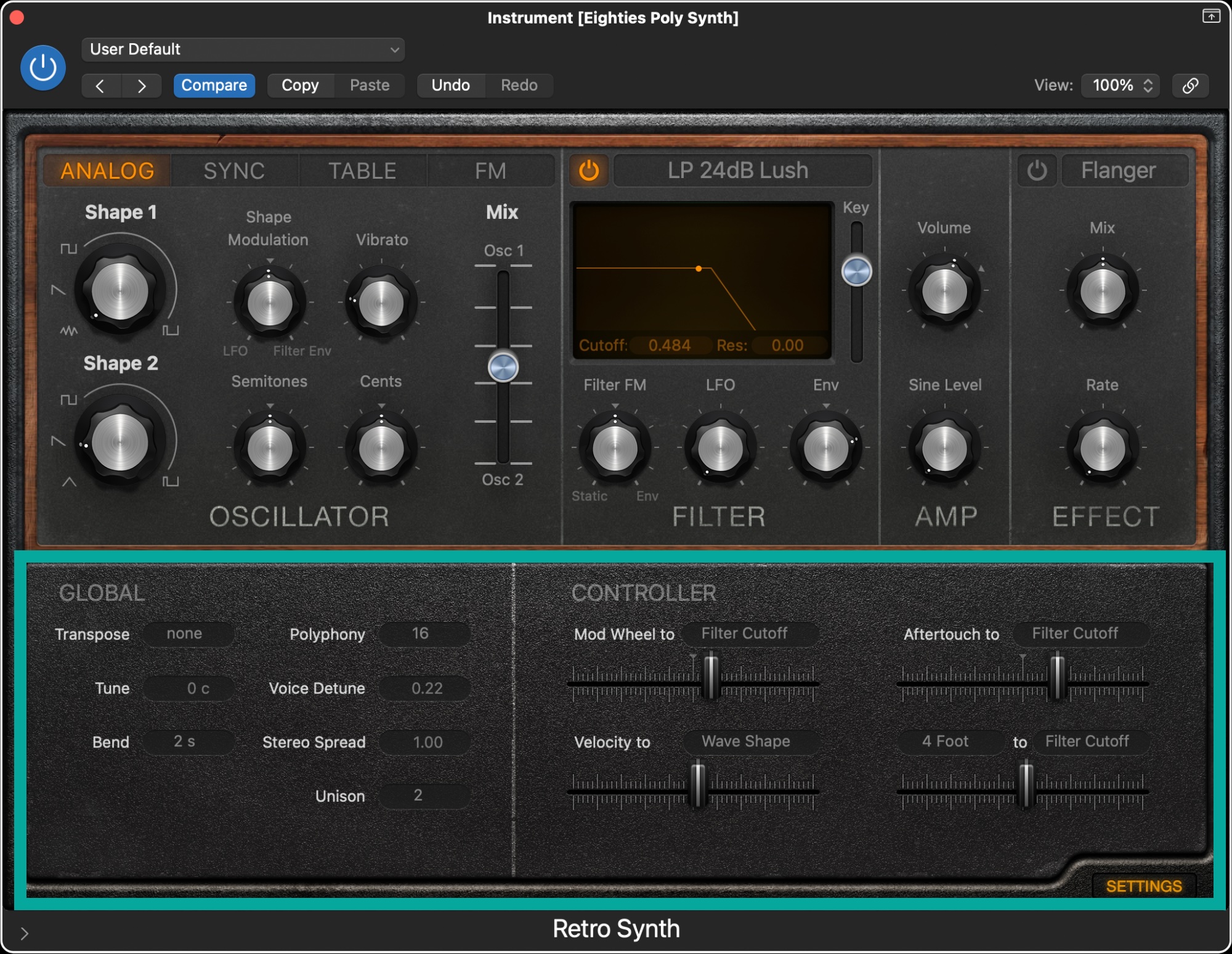This screenshot has width=1232, height=954.
Task: Click the Tune value field
Action: 188,688
